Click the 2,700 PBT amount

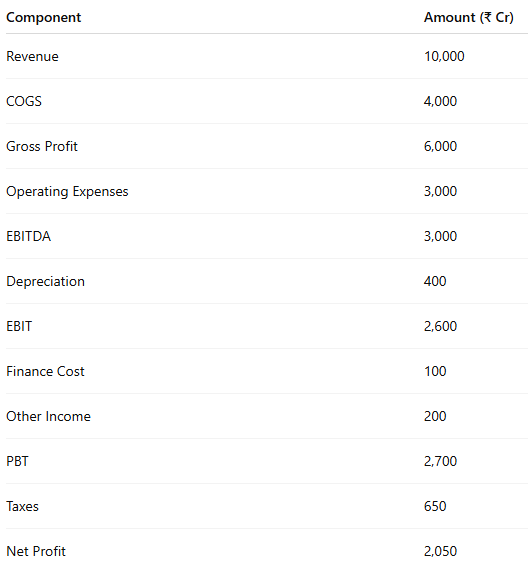tap(440, 461)
